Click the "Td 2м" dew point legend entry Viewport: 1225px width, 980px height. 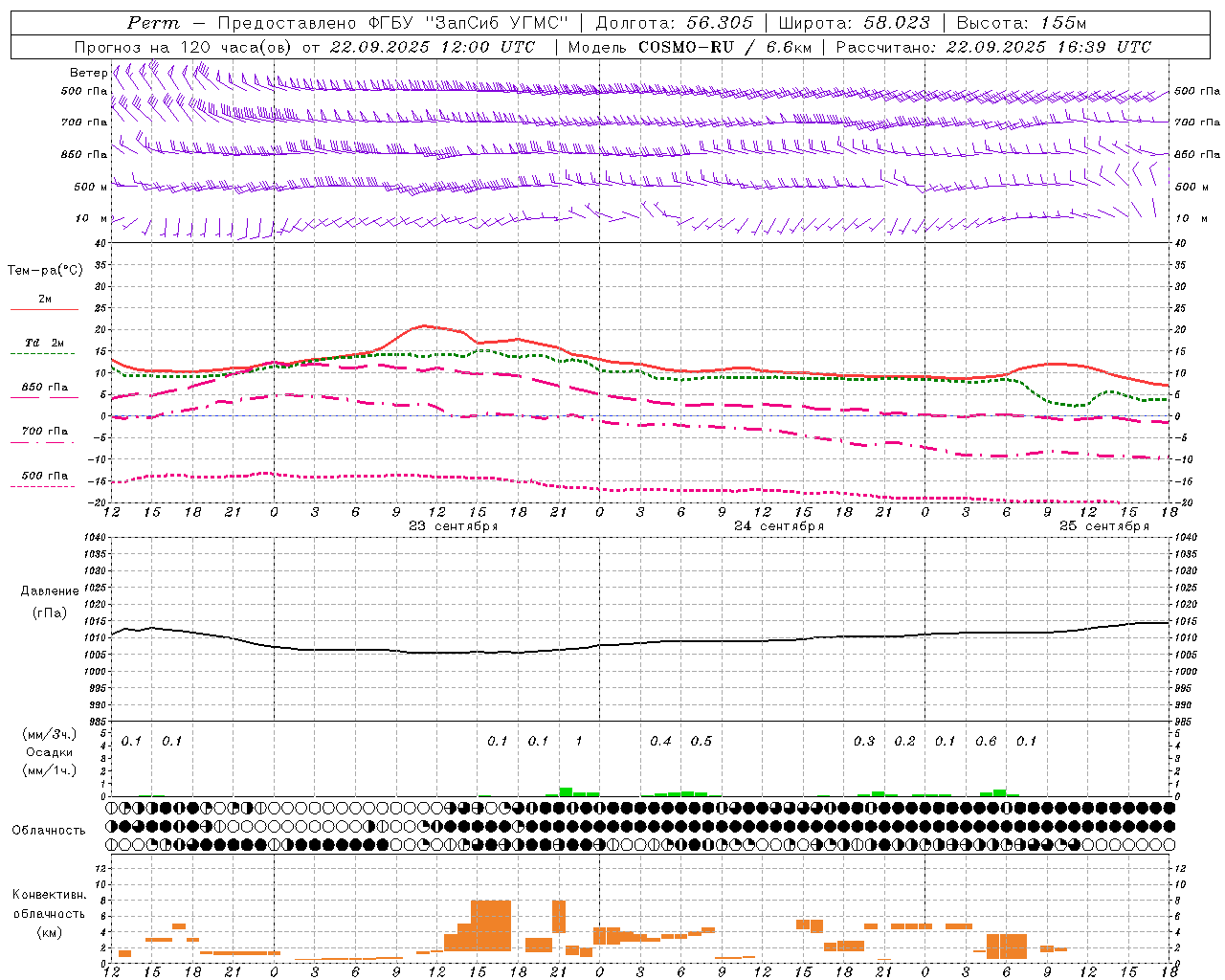(x=45, y=343)
